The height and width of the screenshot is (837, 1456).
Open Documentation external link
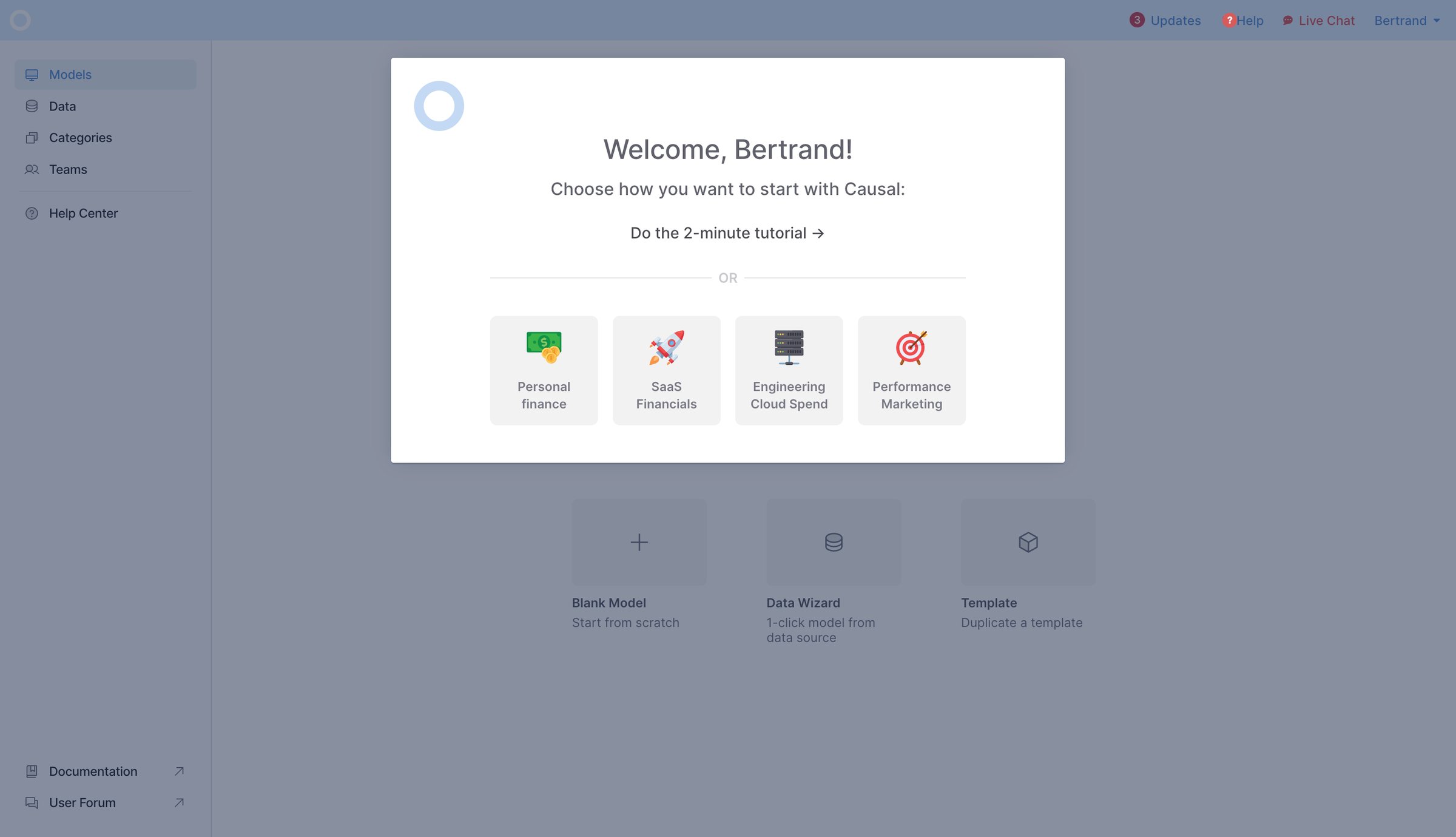pyautogui.click(x=106, y=771)
